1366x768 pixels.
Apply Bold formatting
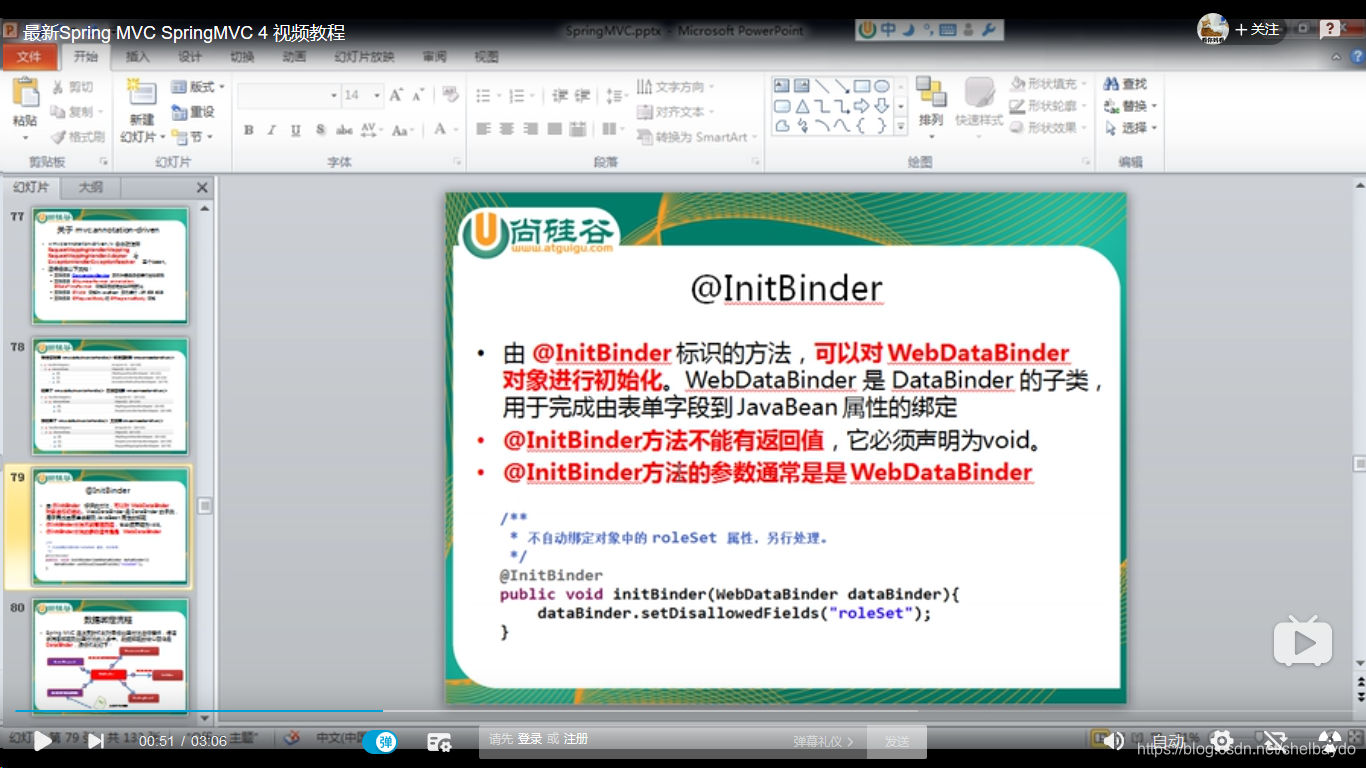click(249, 130)
